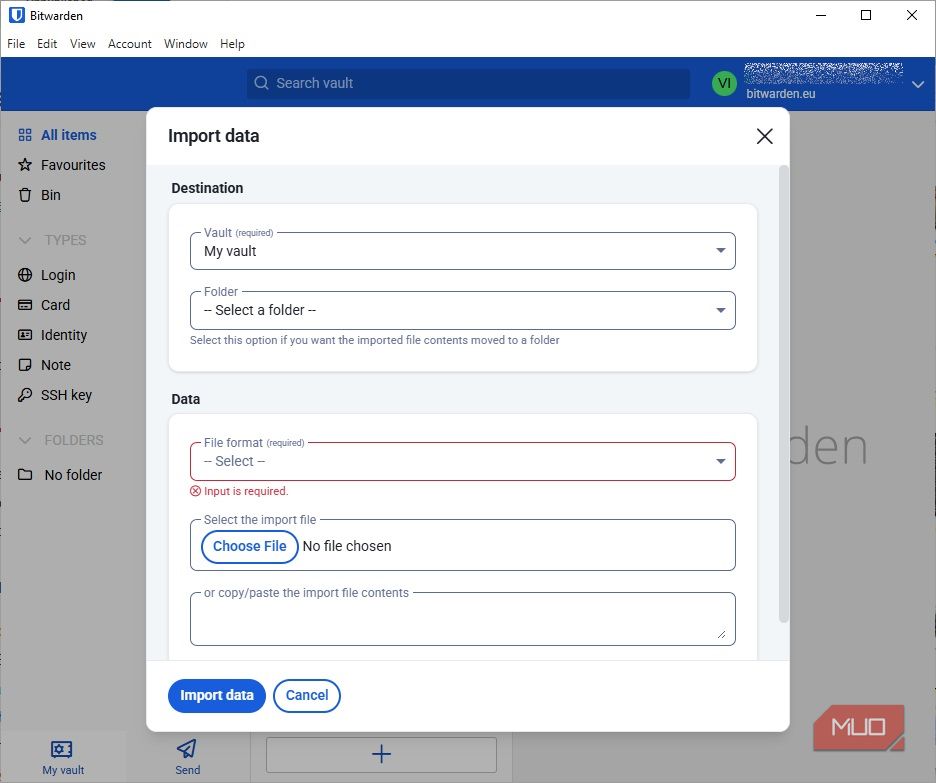Image resolution: width=936 pixels, height=783 pixels.
Task: Click the plus add item button
Action: (x=381, y=754)
